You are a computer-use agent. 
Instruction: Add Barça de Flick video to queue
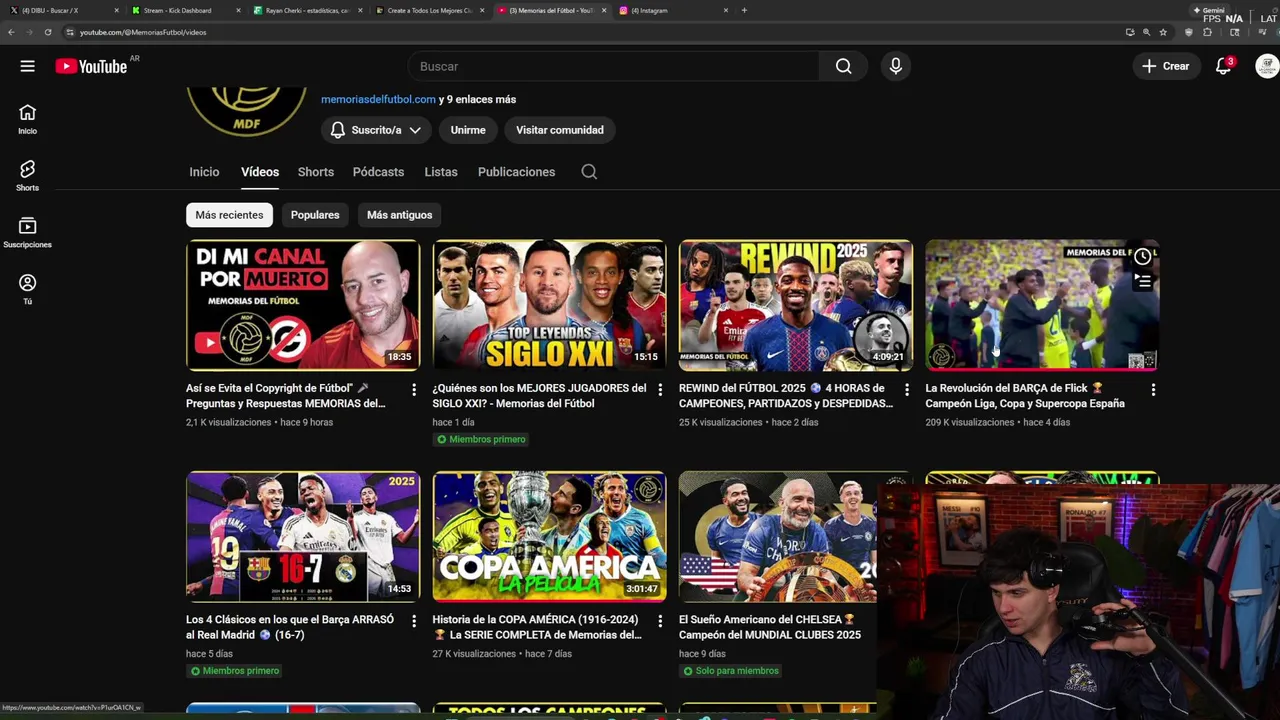[x=1142, y=282]
